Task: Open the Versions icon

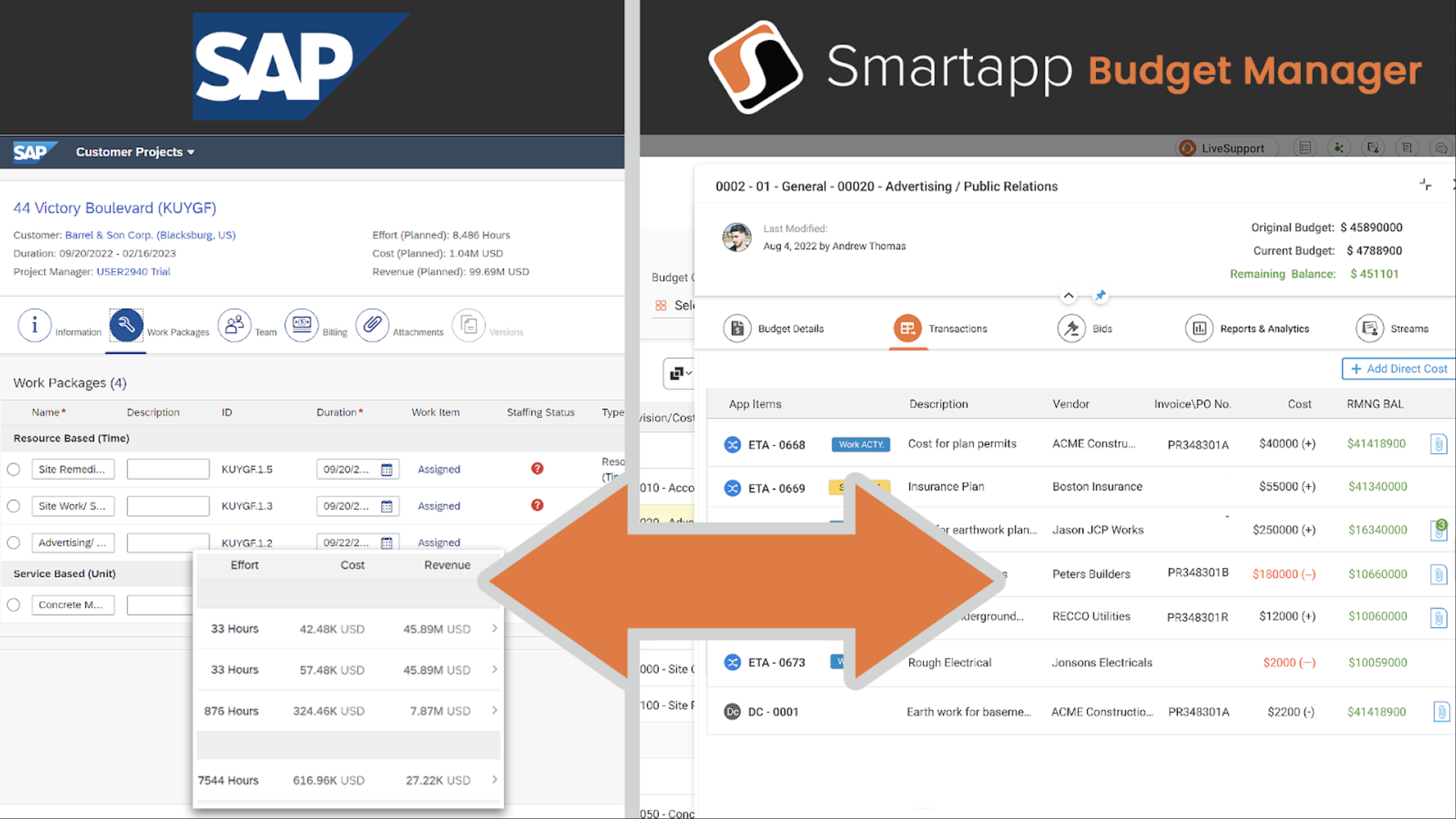Action: 468,325
